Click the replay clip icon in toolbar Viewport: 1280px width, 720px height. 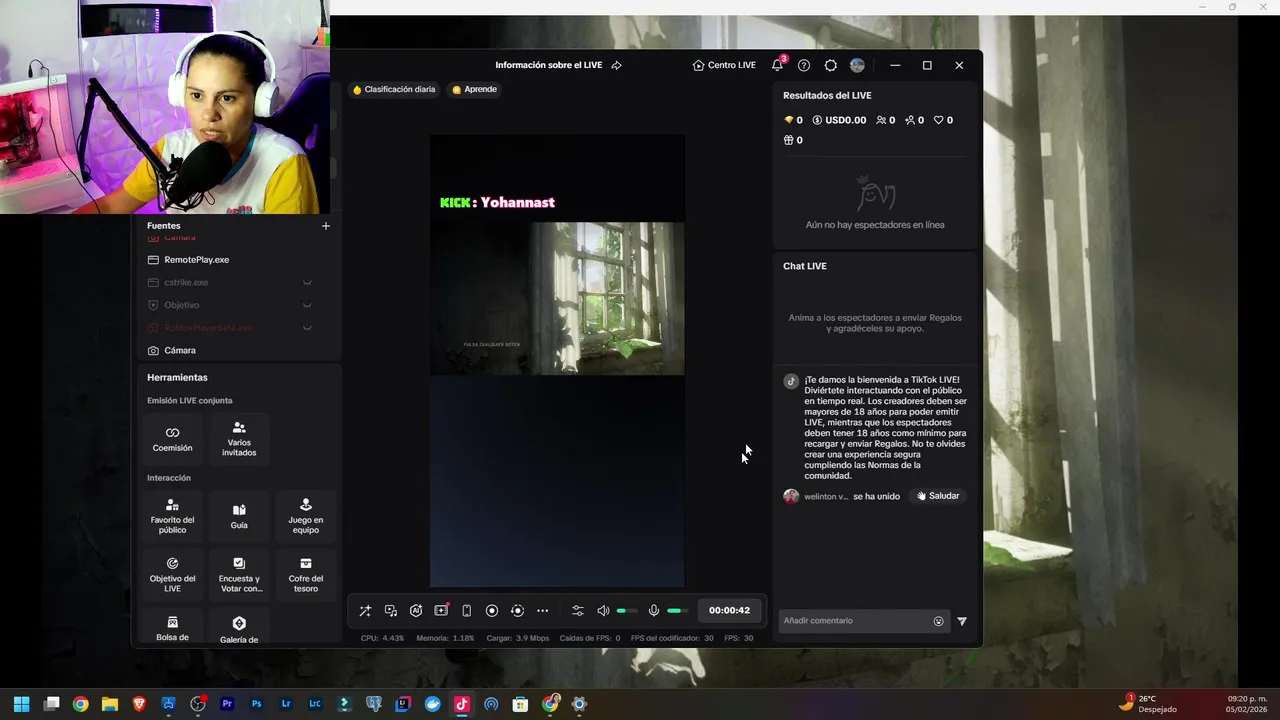coord(517,611)
